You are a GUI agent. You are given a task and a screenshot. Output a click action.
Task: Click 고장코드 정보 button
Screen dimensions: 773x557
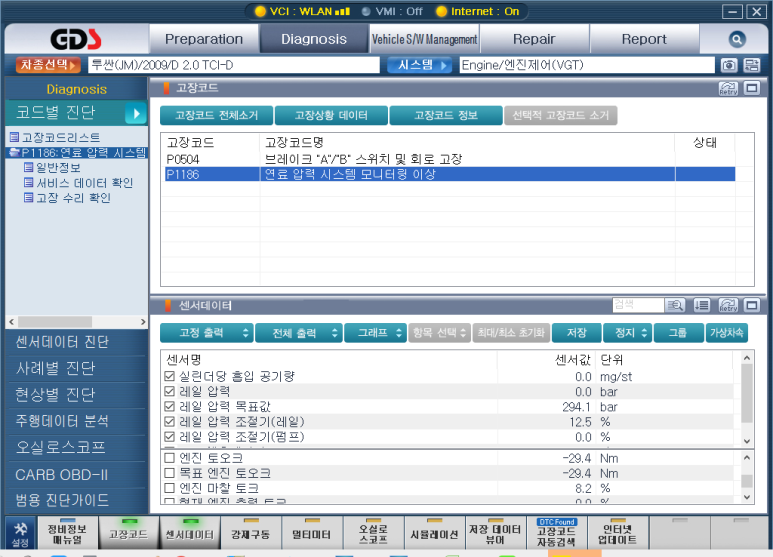click(x=446, y=115)
